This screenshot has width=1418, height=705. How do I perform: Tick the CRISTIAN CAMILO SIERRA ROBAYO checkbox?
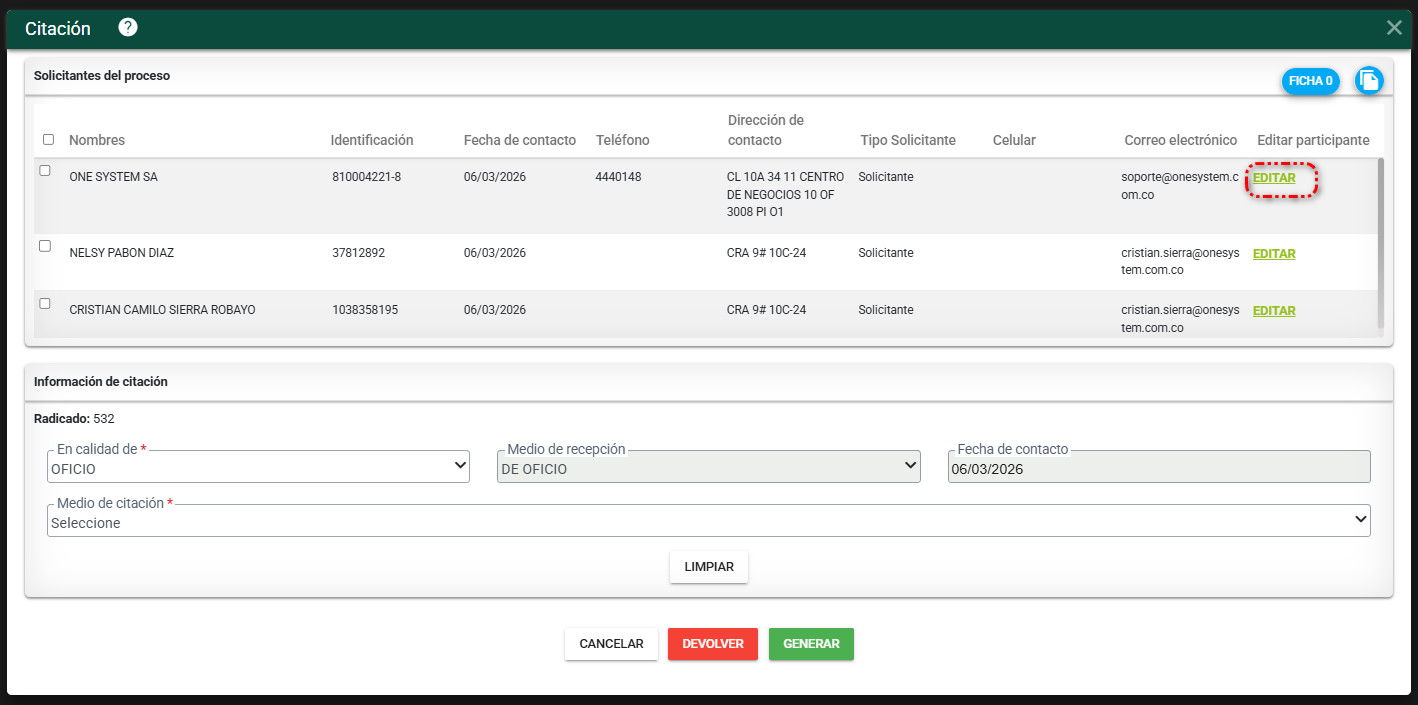click(x=45, y=303)
